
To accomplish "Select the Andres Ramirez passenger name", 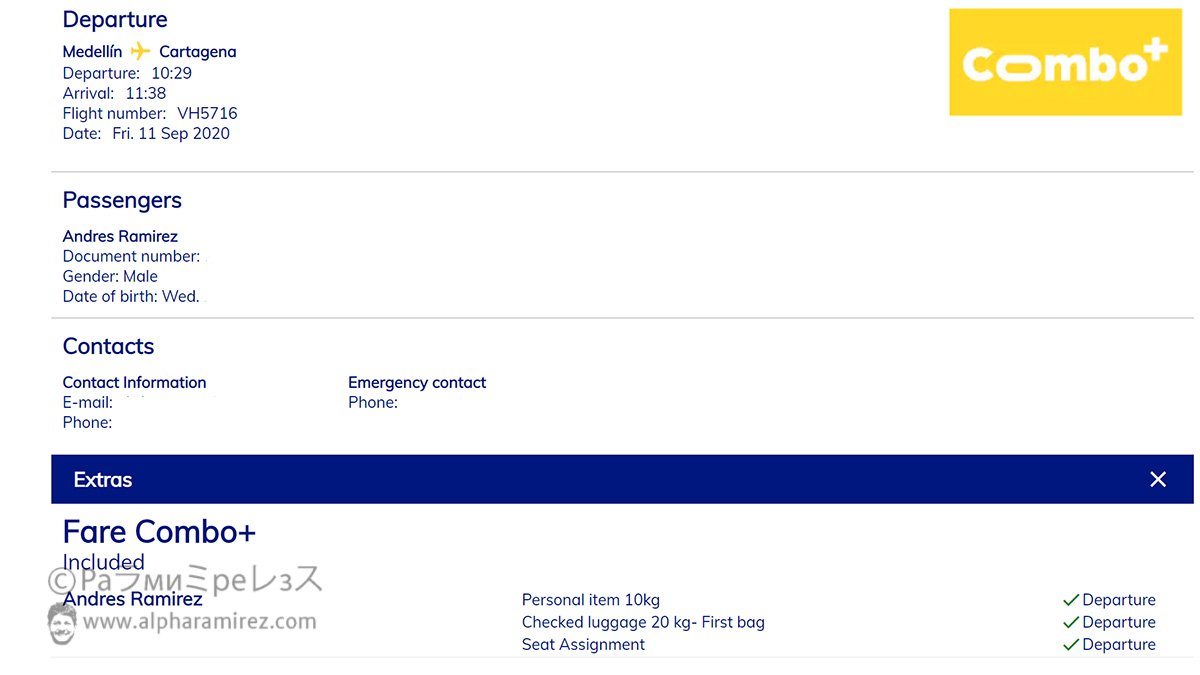I will (120, 236).
